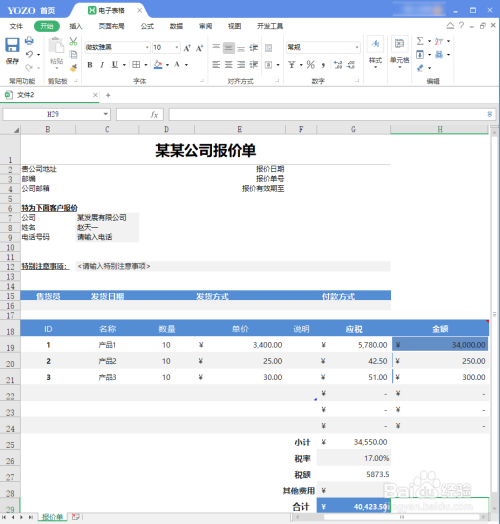500x524 pixels.
Task: Click the Undo arrow icon
Action: pyautogui.click(x=29, y=54)
